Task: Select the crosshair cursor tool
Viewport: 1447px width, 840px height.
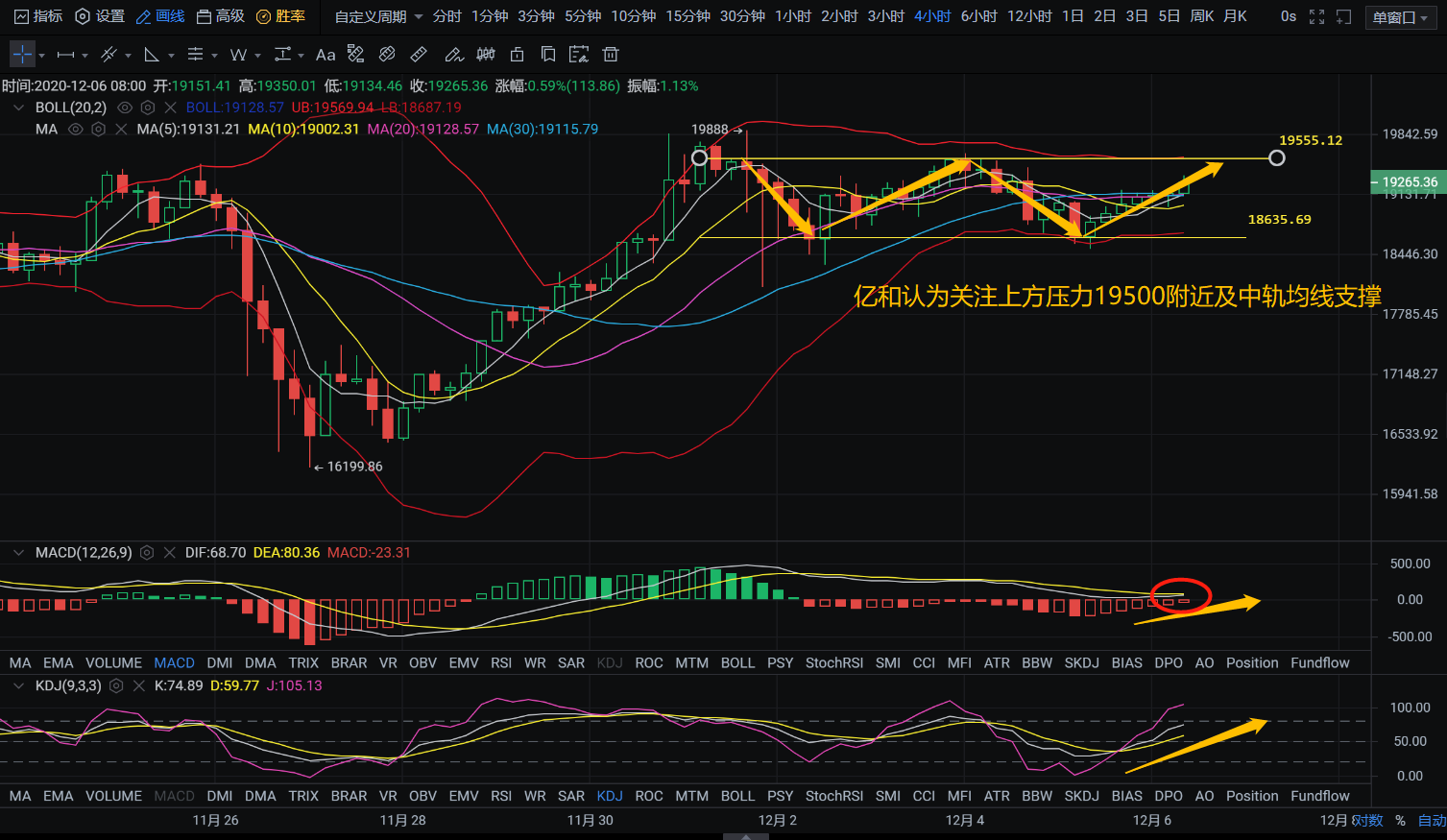Action: pos(22,55)
